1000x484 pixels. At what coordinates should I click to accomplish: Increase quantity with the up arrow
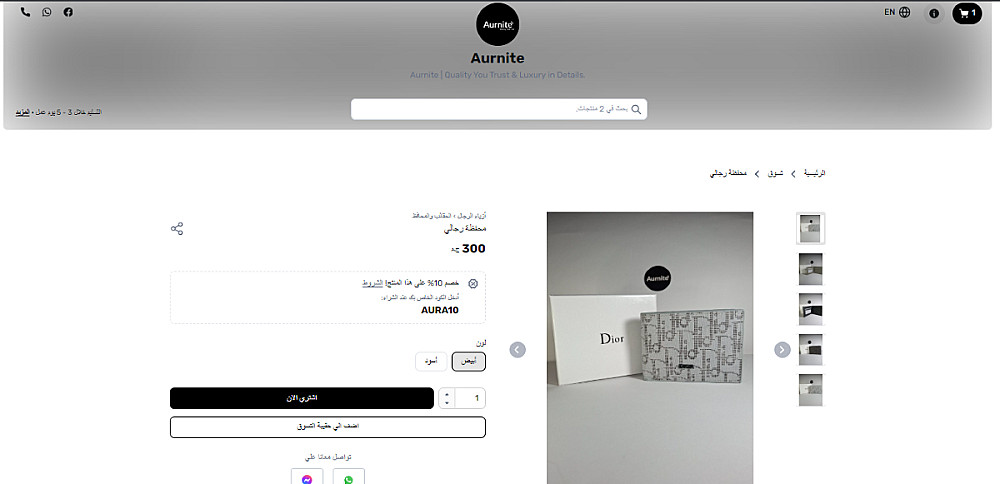click(447, 393)
